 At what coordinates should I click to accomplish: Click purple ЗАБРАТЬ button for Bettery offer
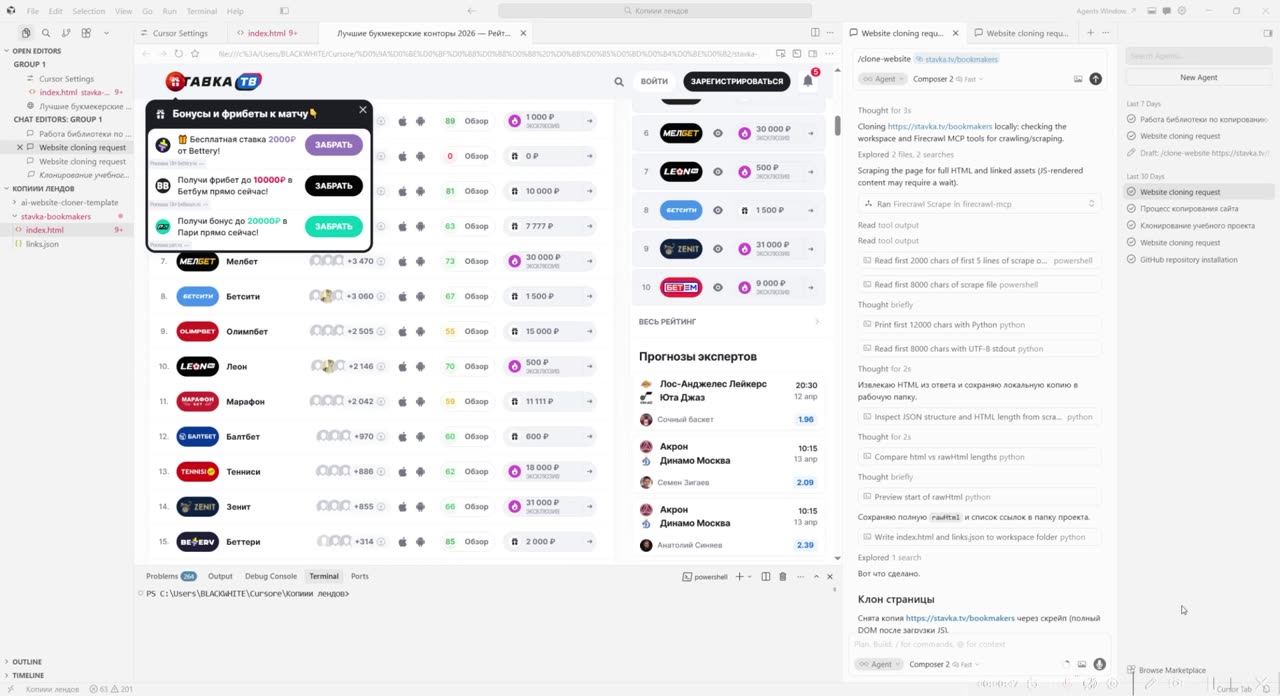[x=334, y=145]
